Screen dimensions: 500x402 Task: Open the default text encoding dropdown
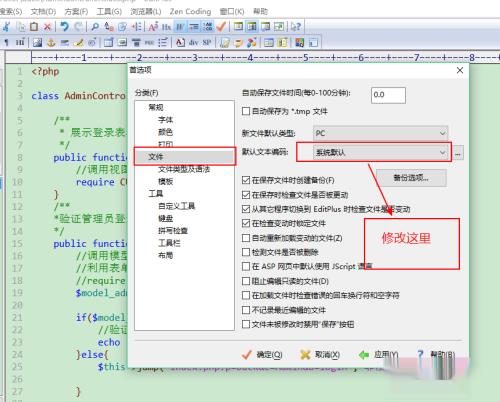point(380,153)
